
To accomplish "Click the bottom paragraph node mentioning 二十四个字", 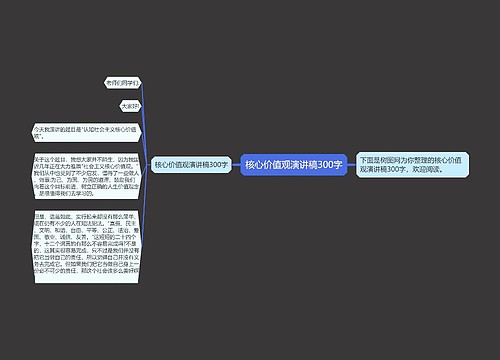I will 87,247.
